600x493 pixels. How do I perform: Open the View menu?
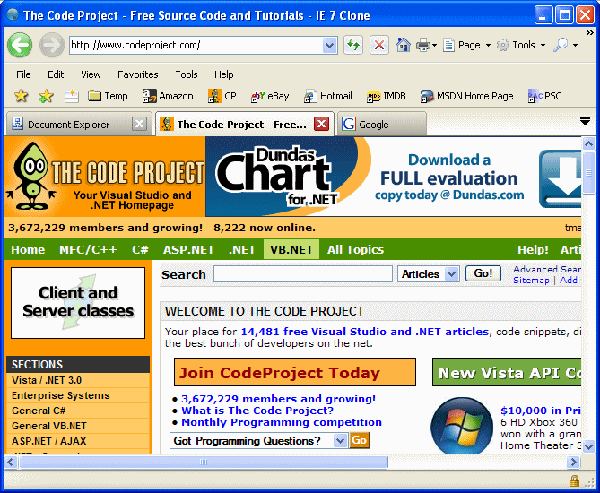(91, 74)
